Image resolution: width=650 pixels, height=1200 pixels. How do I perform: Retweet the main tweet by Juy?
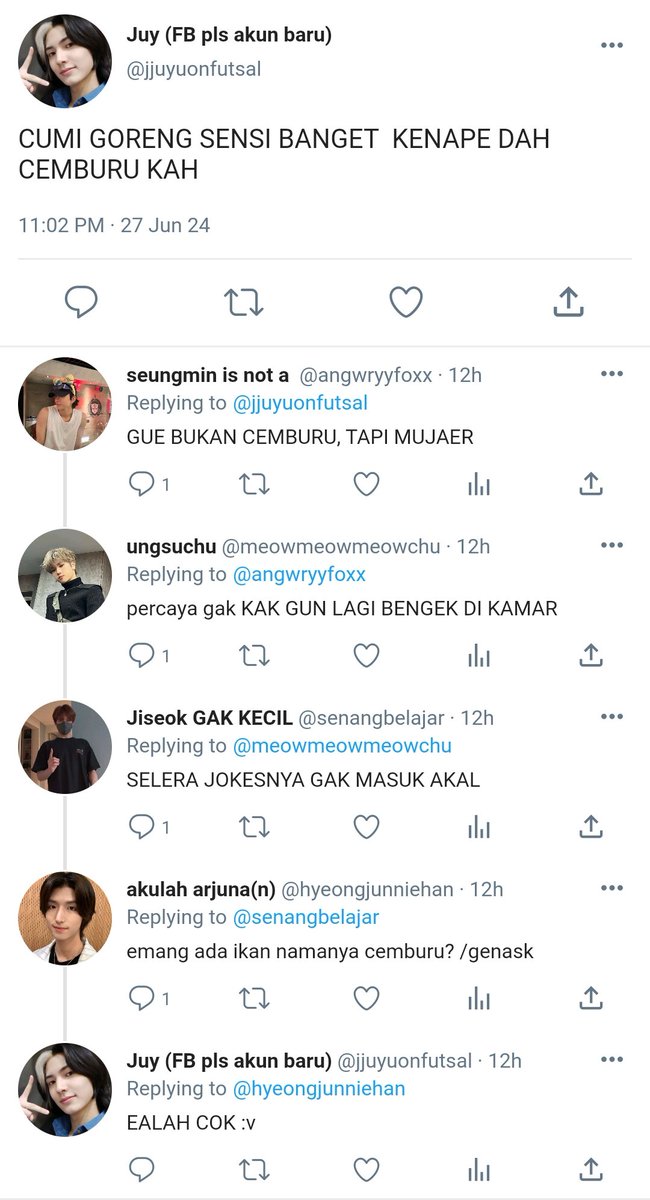click(x=243, y=302)
